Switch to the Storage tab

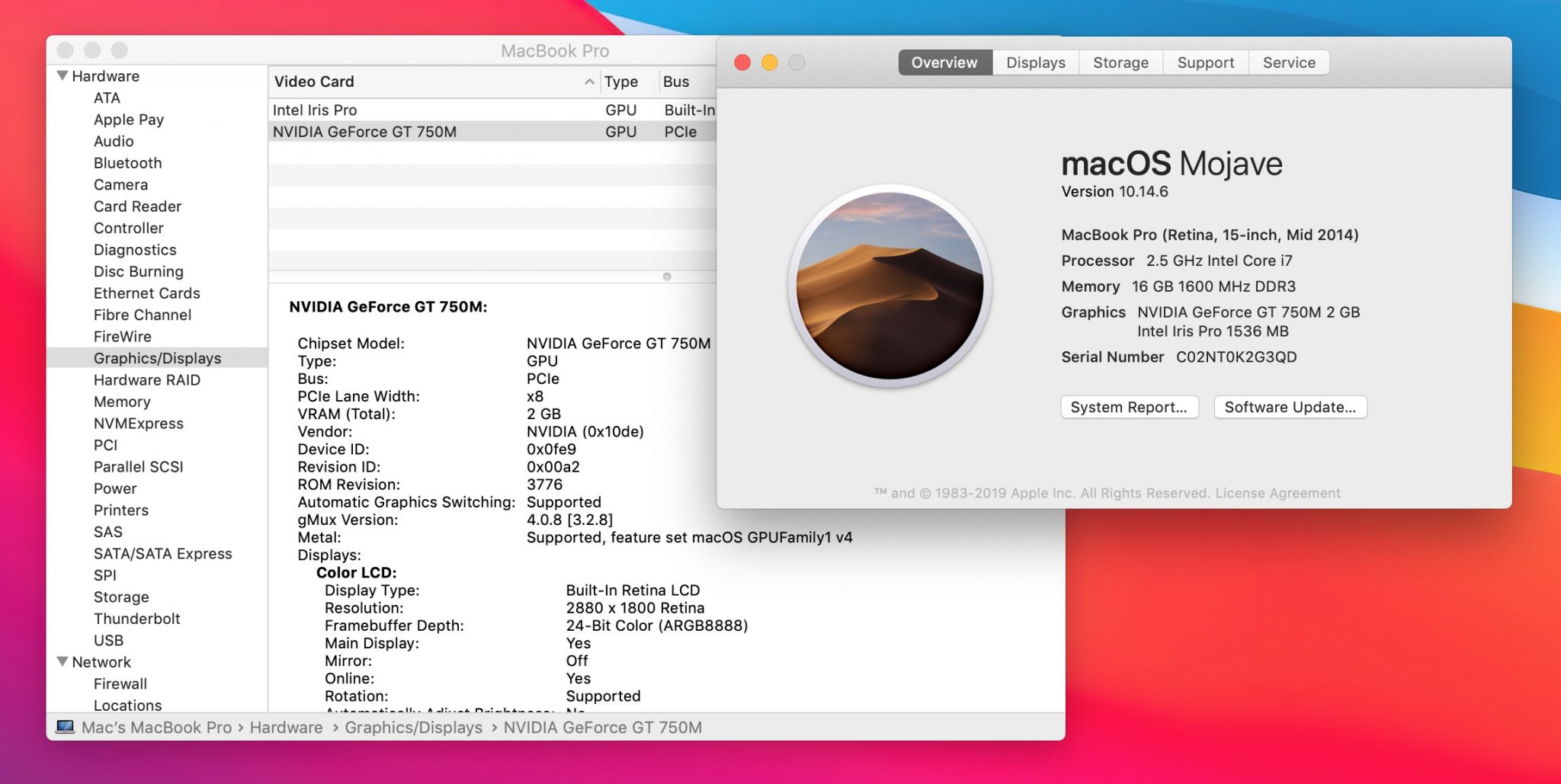(1120, 62)
